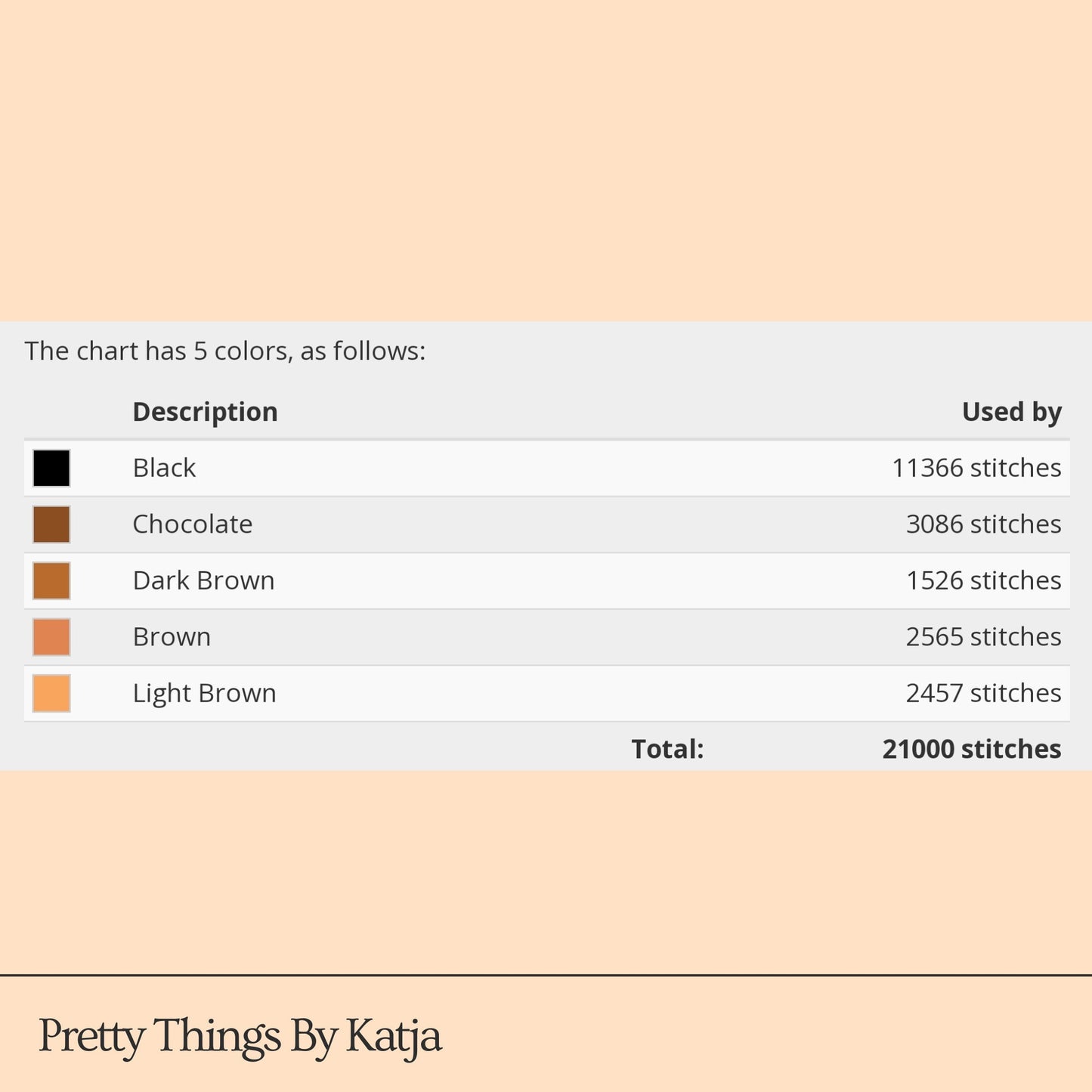Click the Brown color swatch

click(x=51, y=637)
